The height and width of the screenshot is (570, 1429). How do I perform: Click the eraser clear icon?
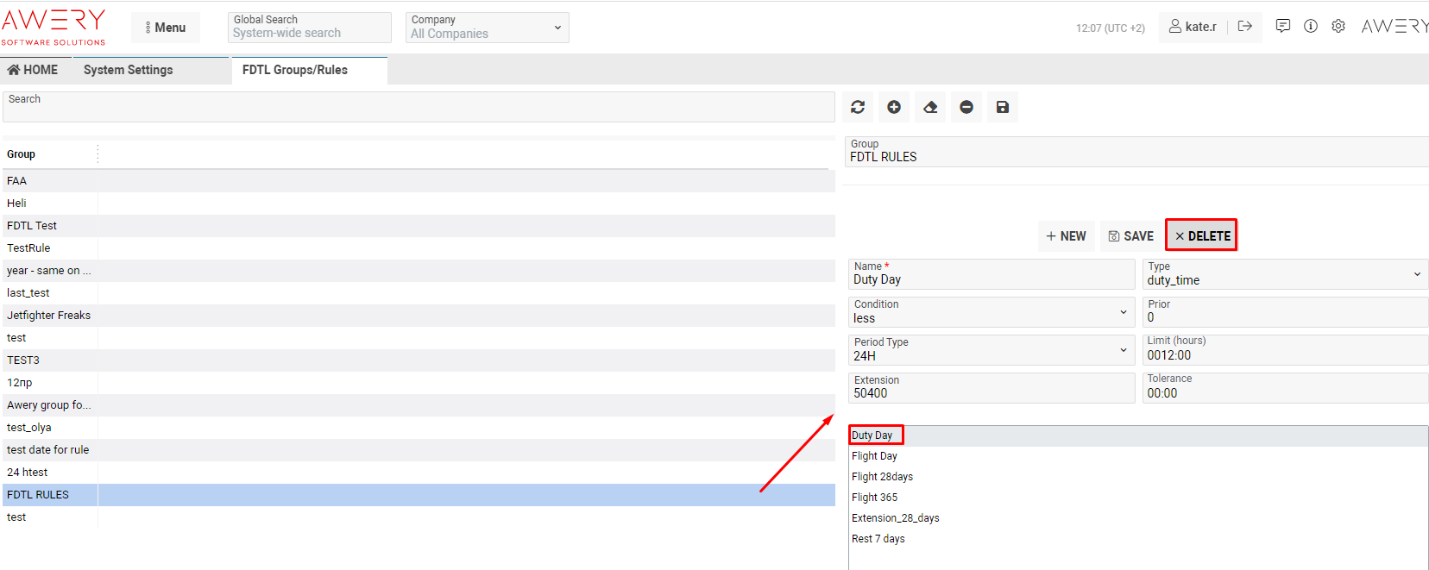(930, 108)
